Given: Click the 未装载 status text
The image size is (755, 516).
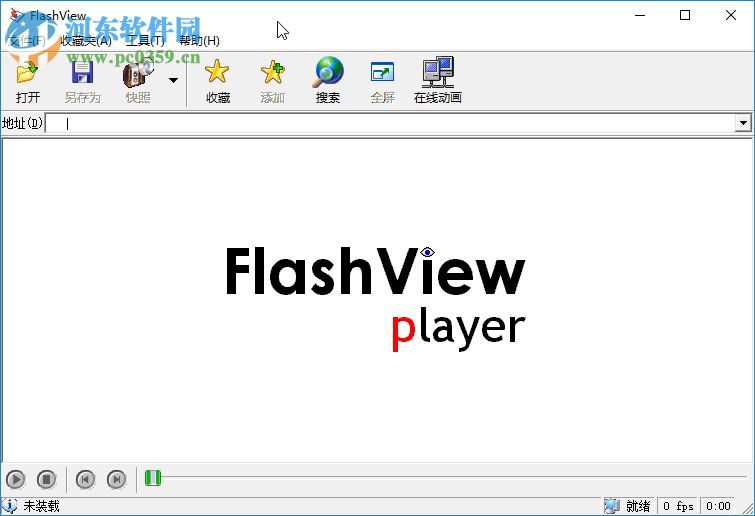Looking at the screenshot, I should [41, 506].
